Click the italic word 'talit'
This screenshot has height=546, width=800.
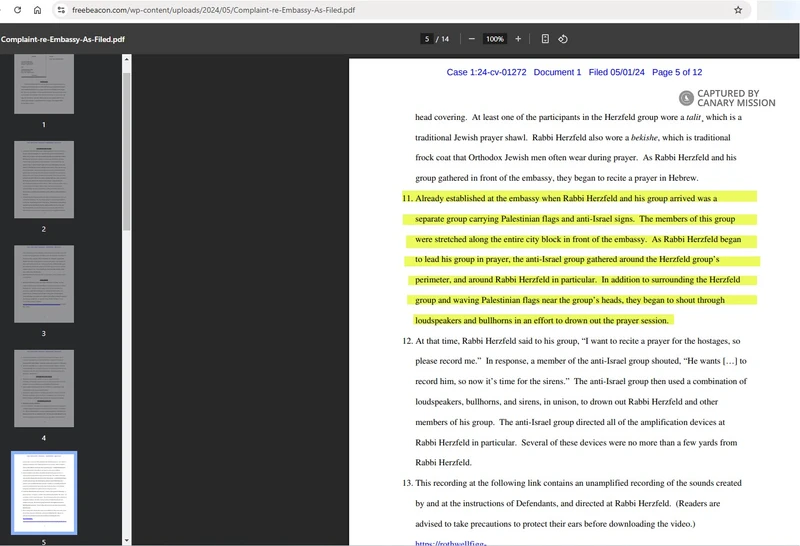click(x=693, y=117)
